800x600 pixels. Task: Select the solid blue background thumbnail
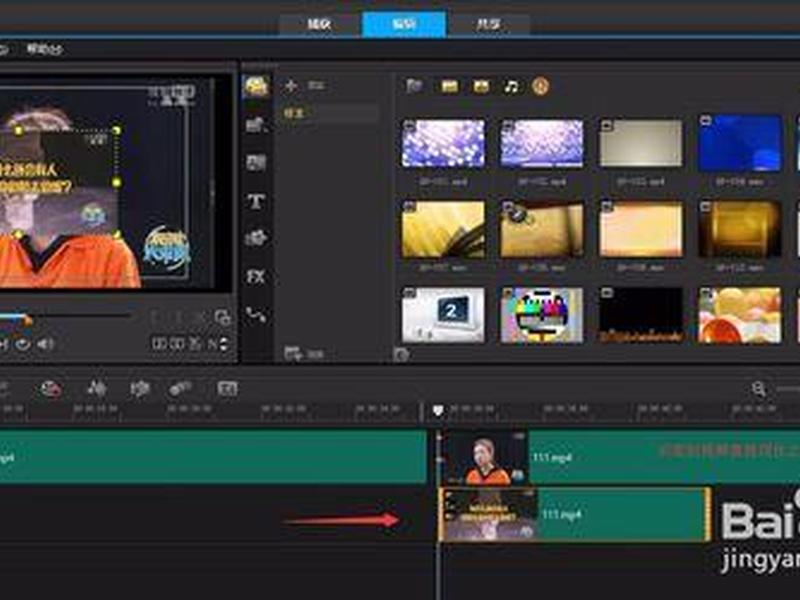tap(739, 143)
